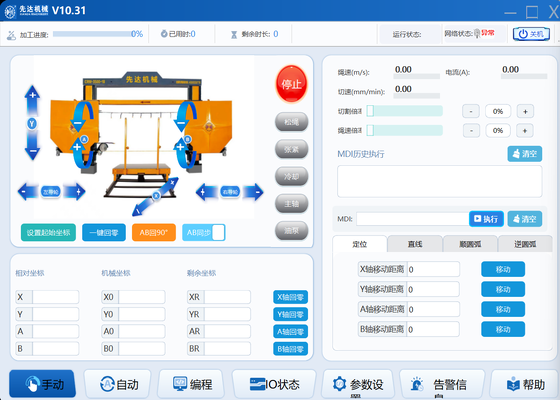The height and width of the screenshot is (400, 560).
Task: Click the X轴回零 button
Action: [290, 297]
